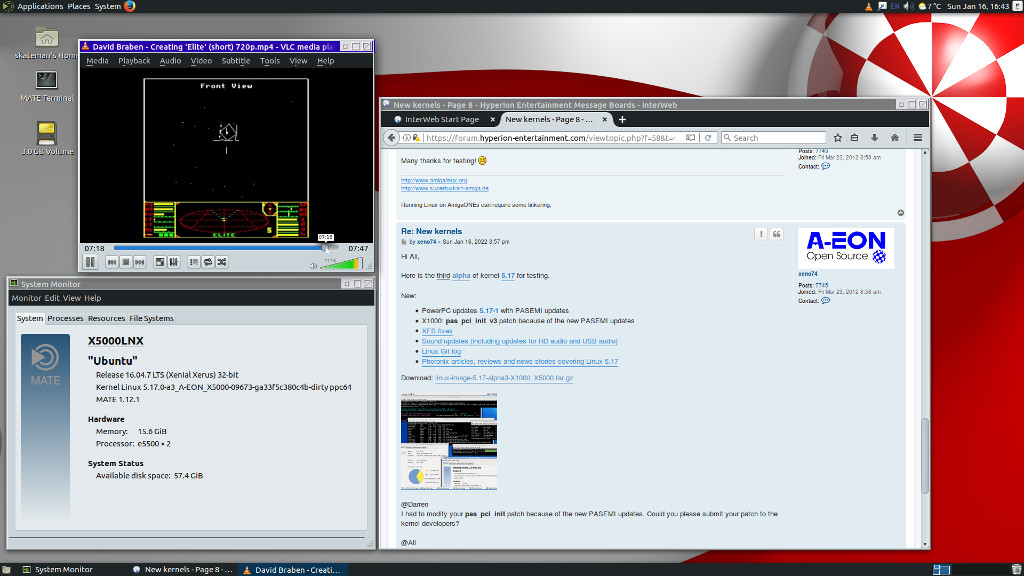This screenshot has width=1024, height=576.
Task: Stop VLC playback
Action: (x=125, y=262)
